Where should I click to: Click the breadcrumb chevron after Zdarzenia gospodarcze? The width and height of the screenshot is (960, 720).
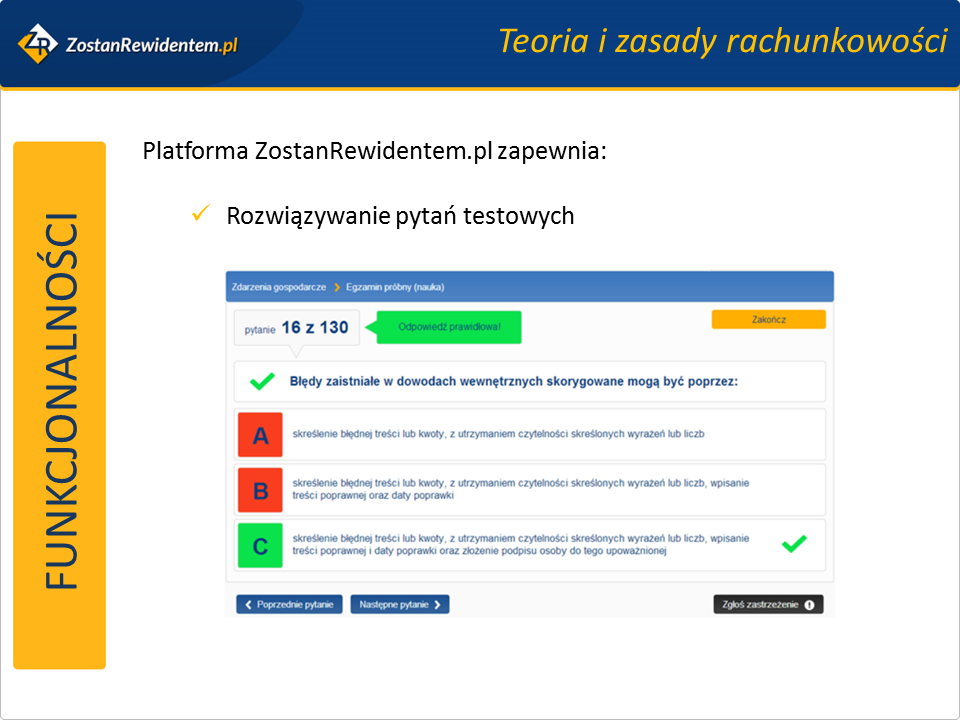click(x=337, y=287)
